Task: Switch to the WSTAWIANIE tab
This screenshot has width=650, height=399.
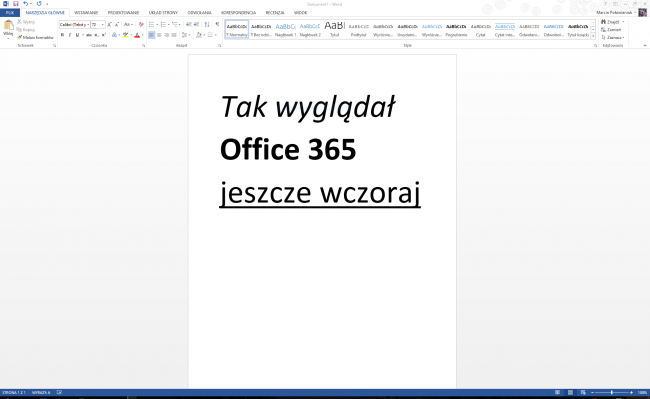Action: 86,13
